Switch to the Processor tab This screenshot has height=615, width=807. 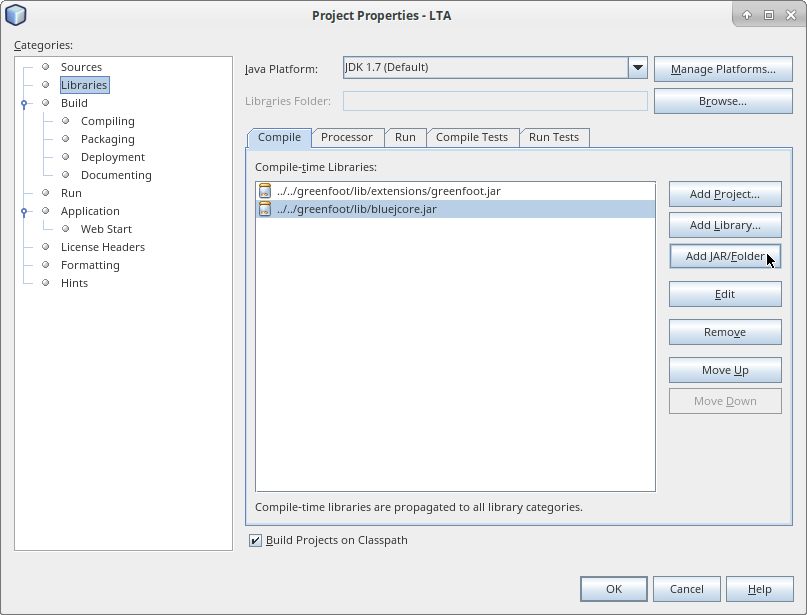pyautogui.click(x=346, y=137)
